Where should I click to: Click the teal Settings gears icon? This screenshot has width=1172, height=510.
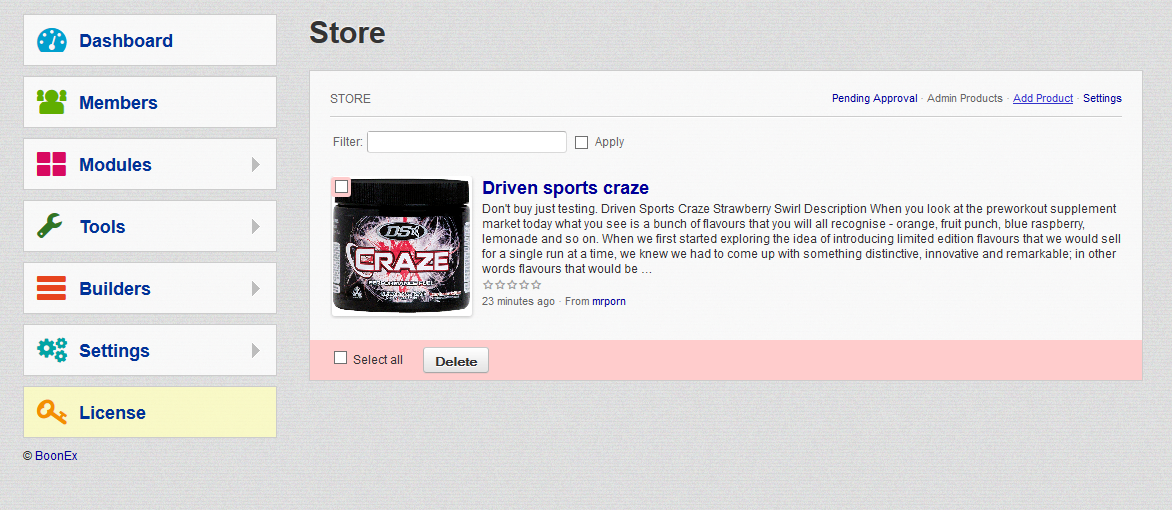click(x=52, y=349)
